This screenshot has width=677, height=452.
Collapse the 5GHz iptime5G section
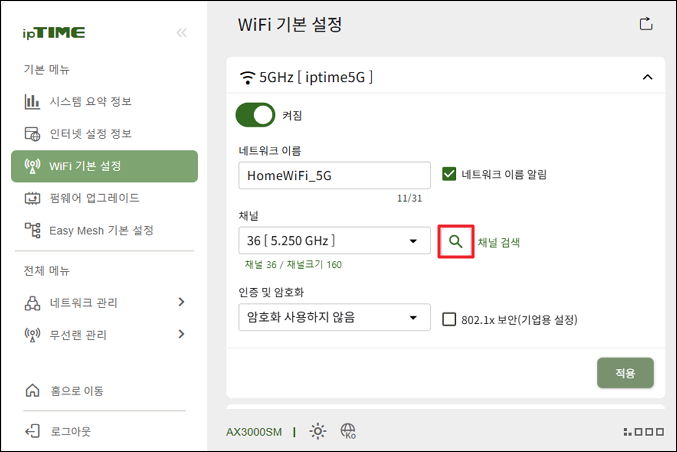[x=647, y=77]
